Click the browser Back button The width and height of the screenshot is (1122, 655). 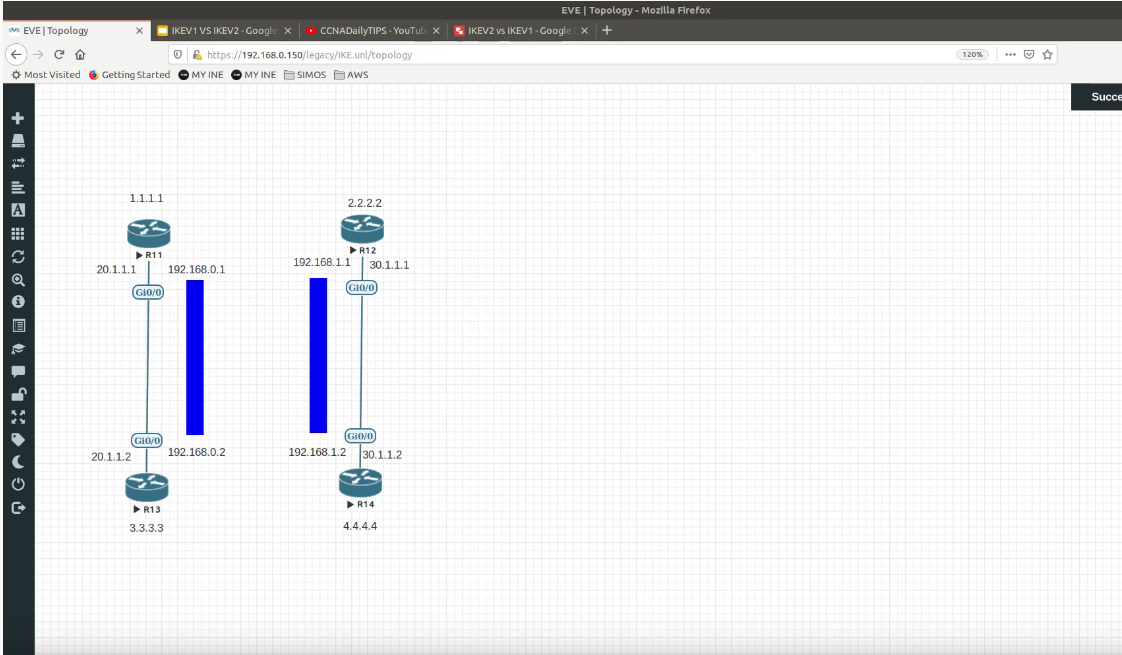click(16, 54)
